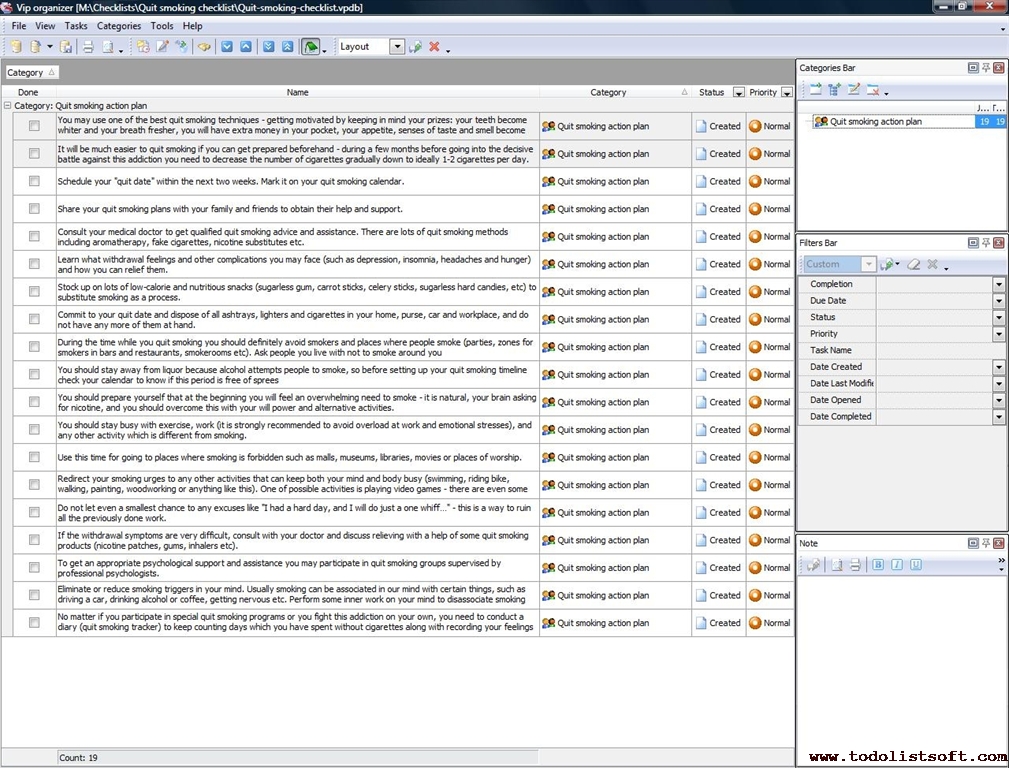Toggle Italic in the Note toolbar
The height and width of the screenshot is (768, 1009).
pyautogui.click(x=897, y=565)
